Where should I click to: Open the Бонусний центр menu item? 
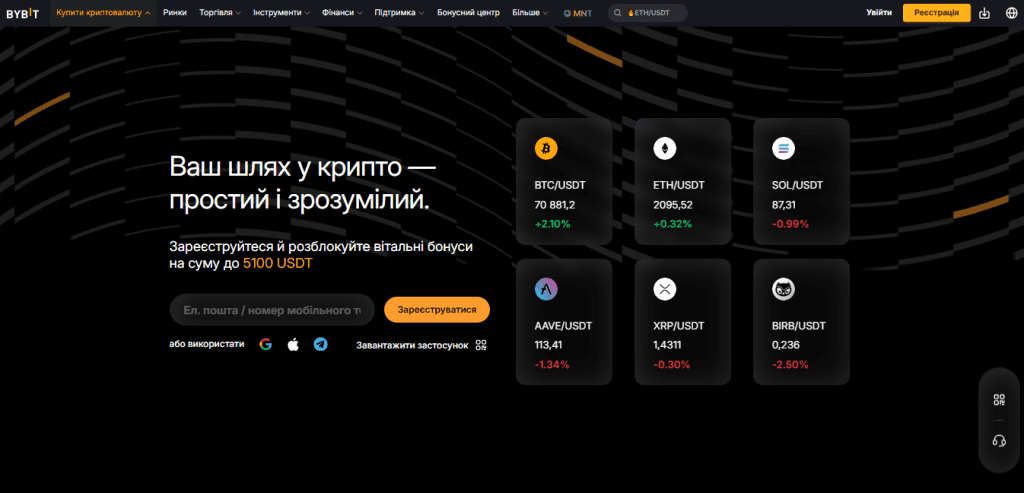point(468,12)
